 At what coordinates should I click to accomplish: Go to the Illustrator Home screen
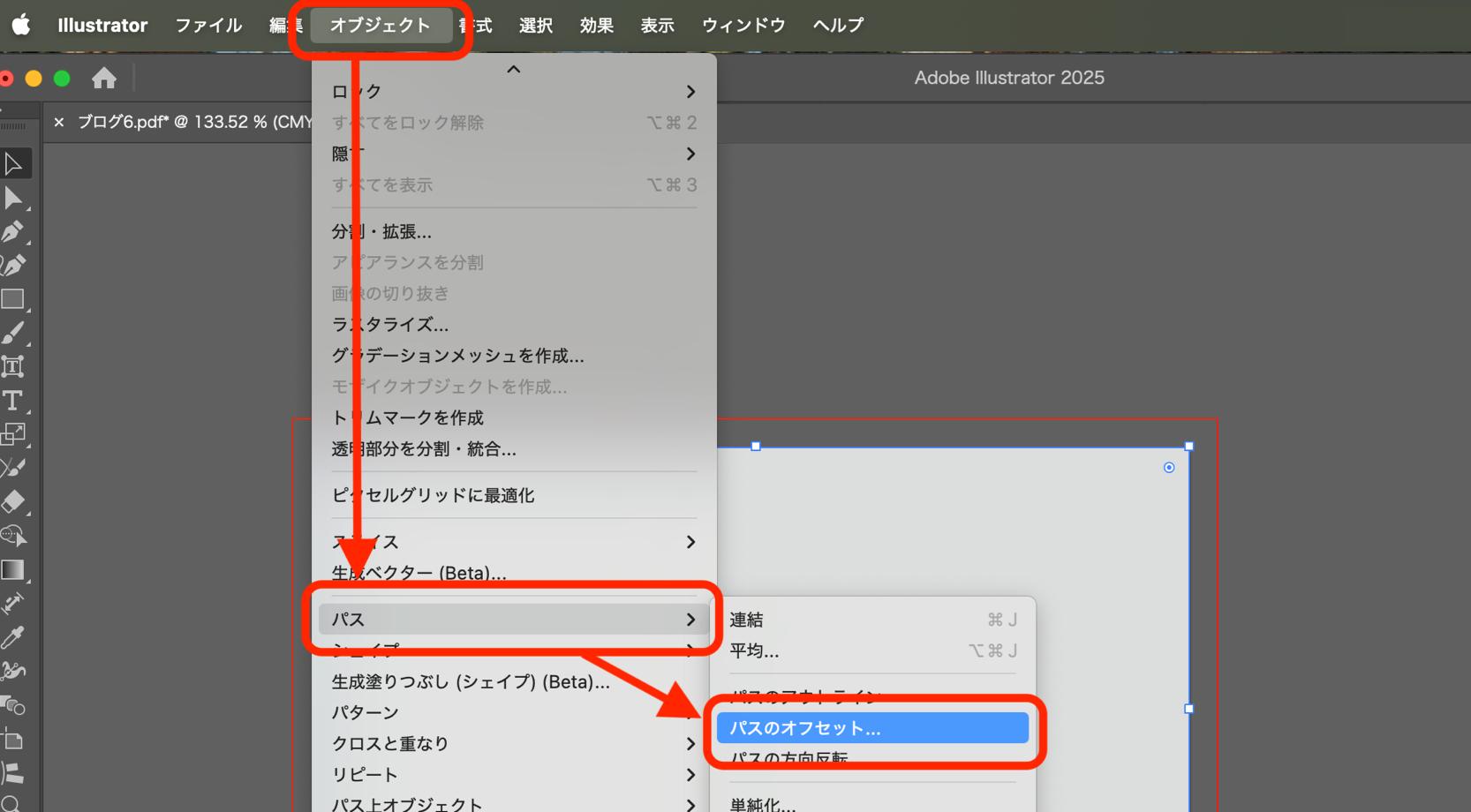point(104,78)
